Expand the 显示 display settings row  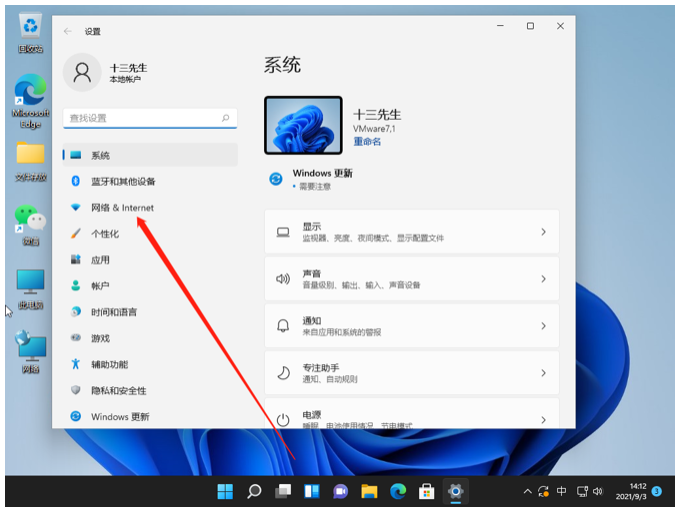point(411,232)
